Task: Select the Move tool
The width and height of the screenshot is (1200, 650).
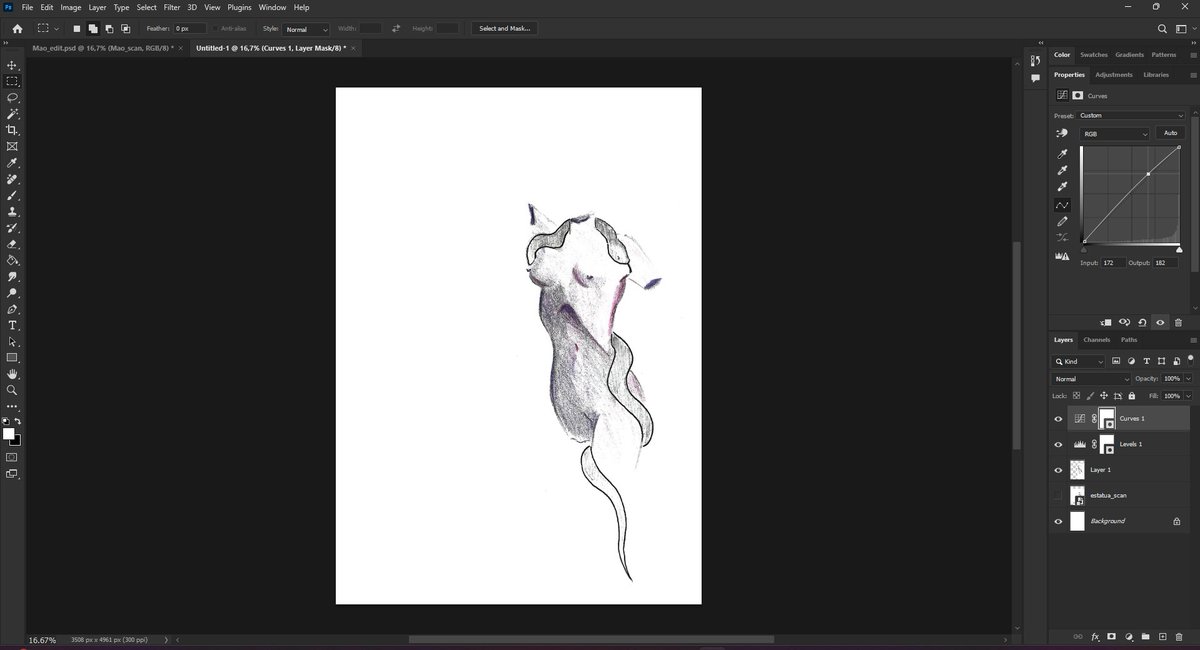Action: tap(12, 65)
